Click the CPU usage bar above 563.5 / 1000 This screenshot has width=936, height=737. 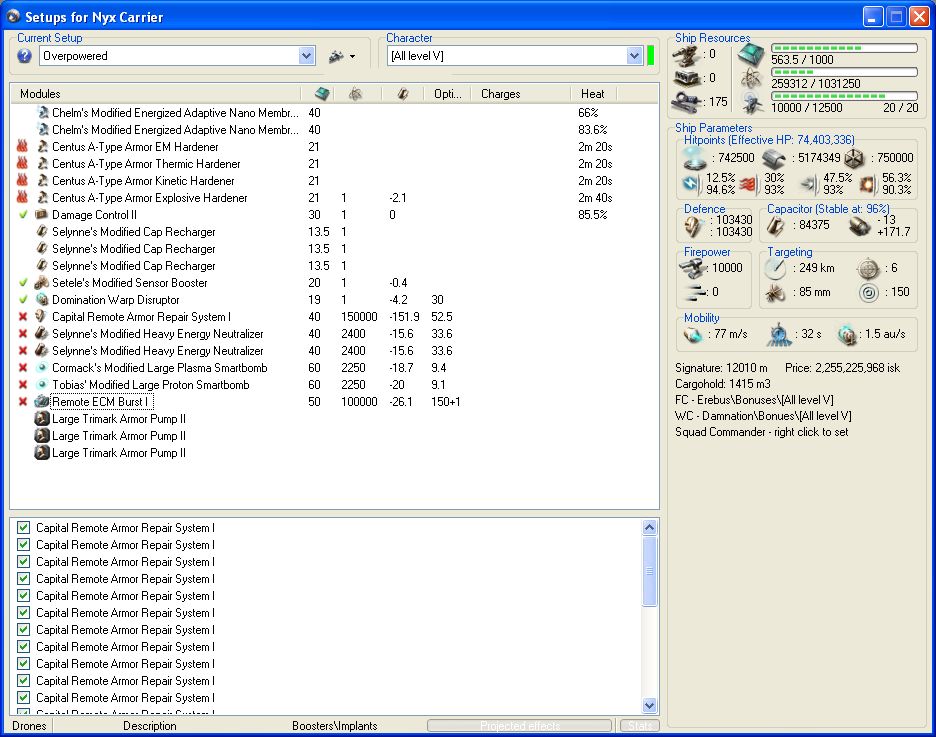(x=844, y=48)
